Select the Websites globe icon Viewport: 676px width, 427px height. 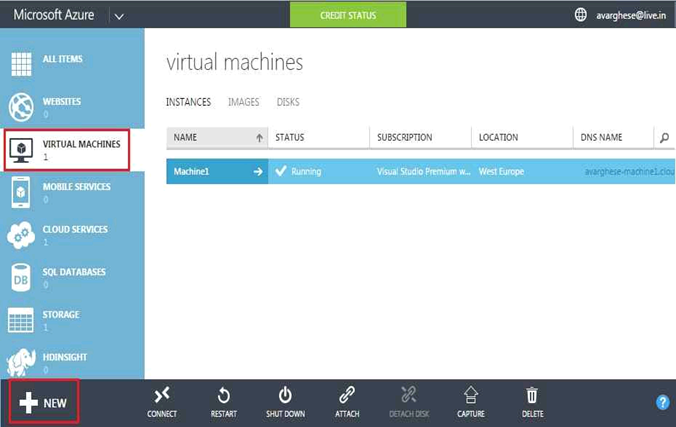[x=21, y=107]
